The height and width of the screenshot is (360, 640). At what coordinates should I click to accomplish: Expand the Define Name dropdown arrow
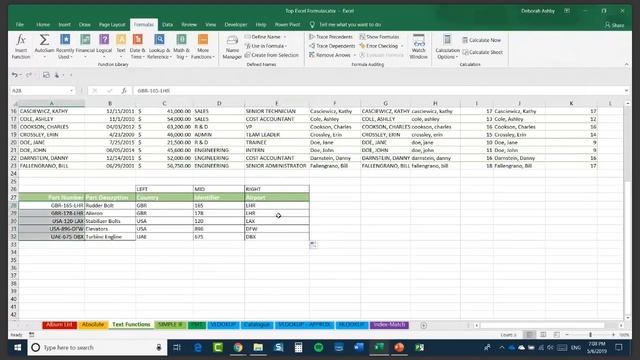click(x=284, y=37)
